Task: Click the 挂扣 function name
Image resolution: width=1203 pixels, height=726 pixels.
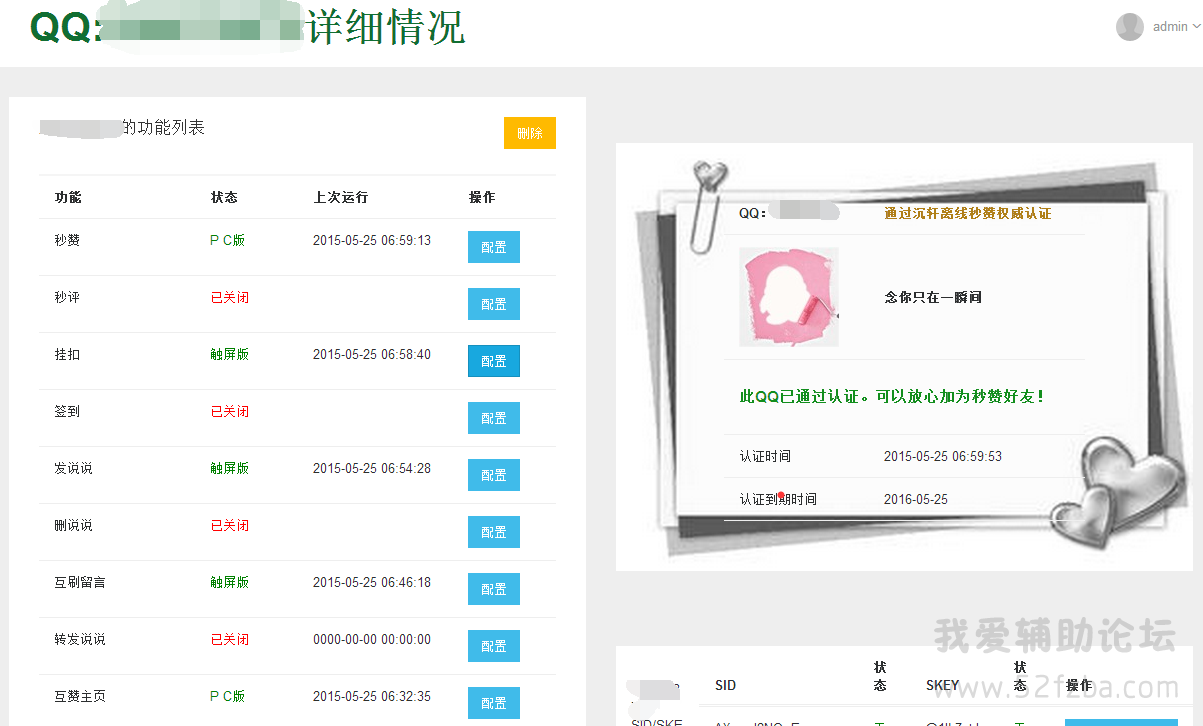Action: point(67,354)
